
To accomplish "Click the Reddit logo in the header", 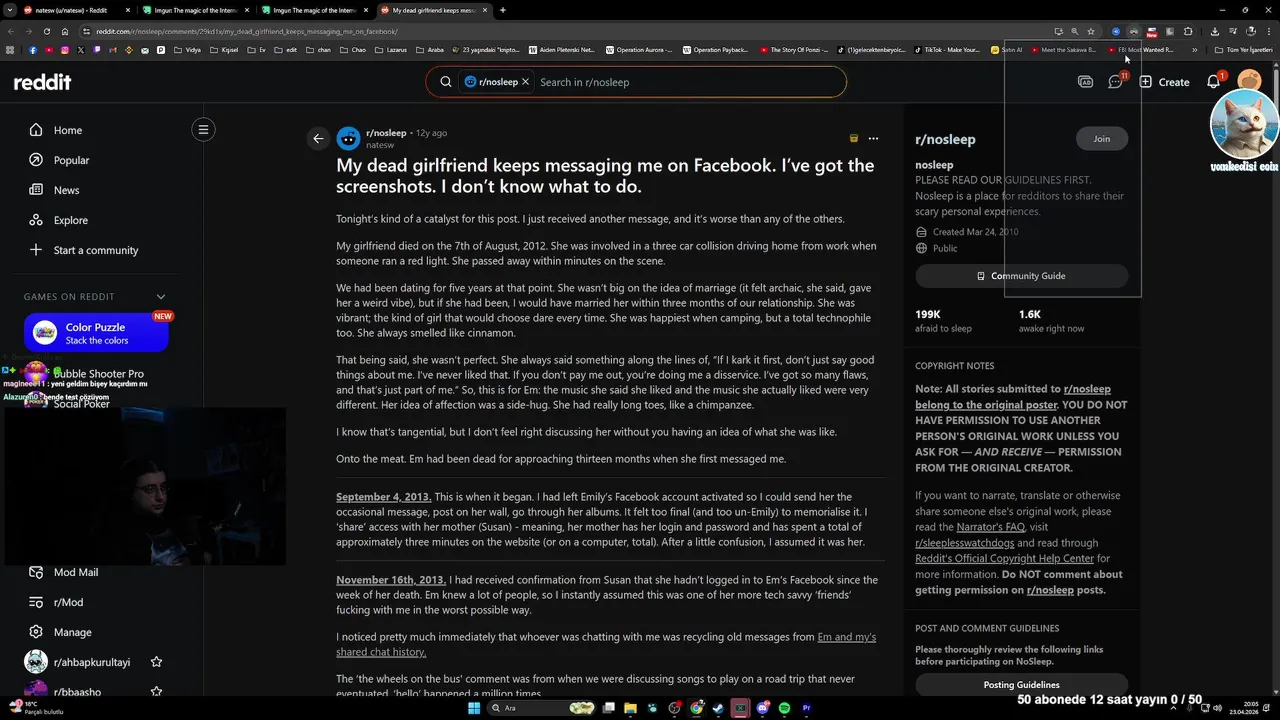I will click(42, 82).
